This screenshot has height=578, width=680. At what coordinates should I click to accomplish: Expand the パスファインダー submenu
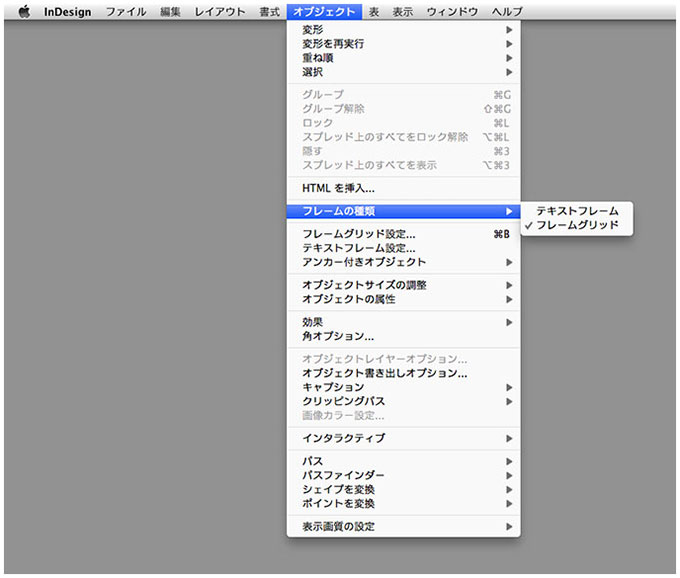[403, 475]
